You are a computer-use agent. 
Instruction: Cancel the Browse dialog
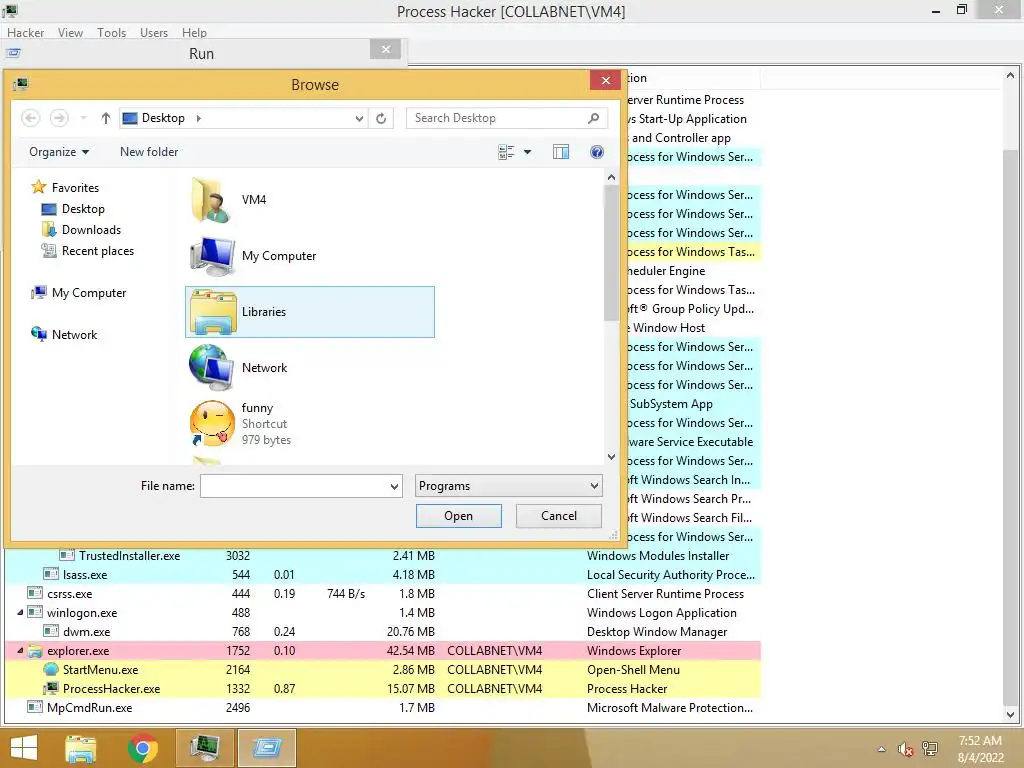[x=558, y=516]
